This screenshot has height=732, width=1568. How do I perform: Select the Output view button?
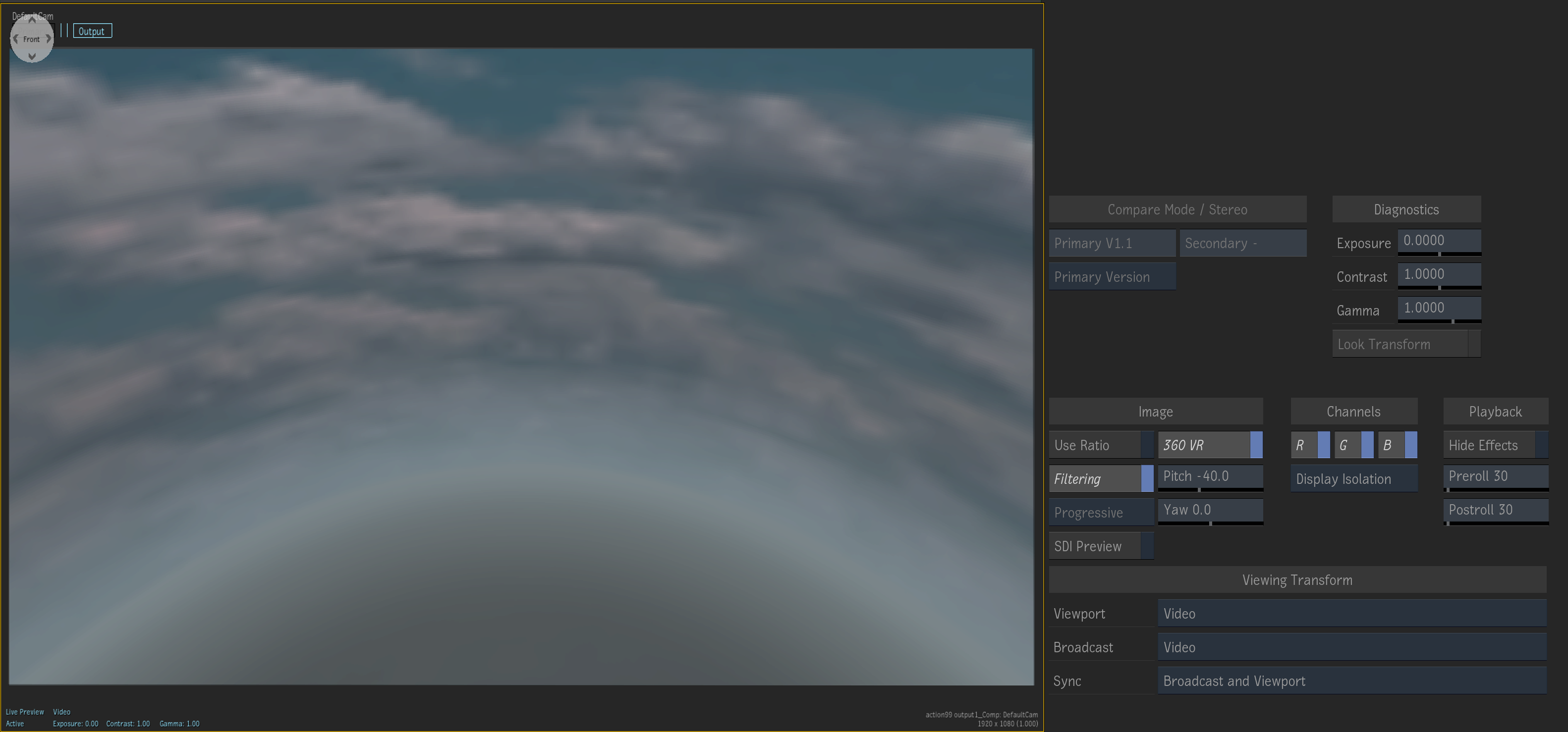click(92, 31)
